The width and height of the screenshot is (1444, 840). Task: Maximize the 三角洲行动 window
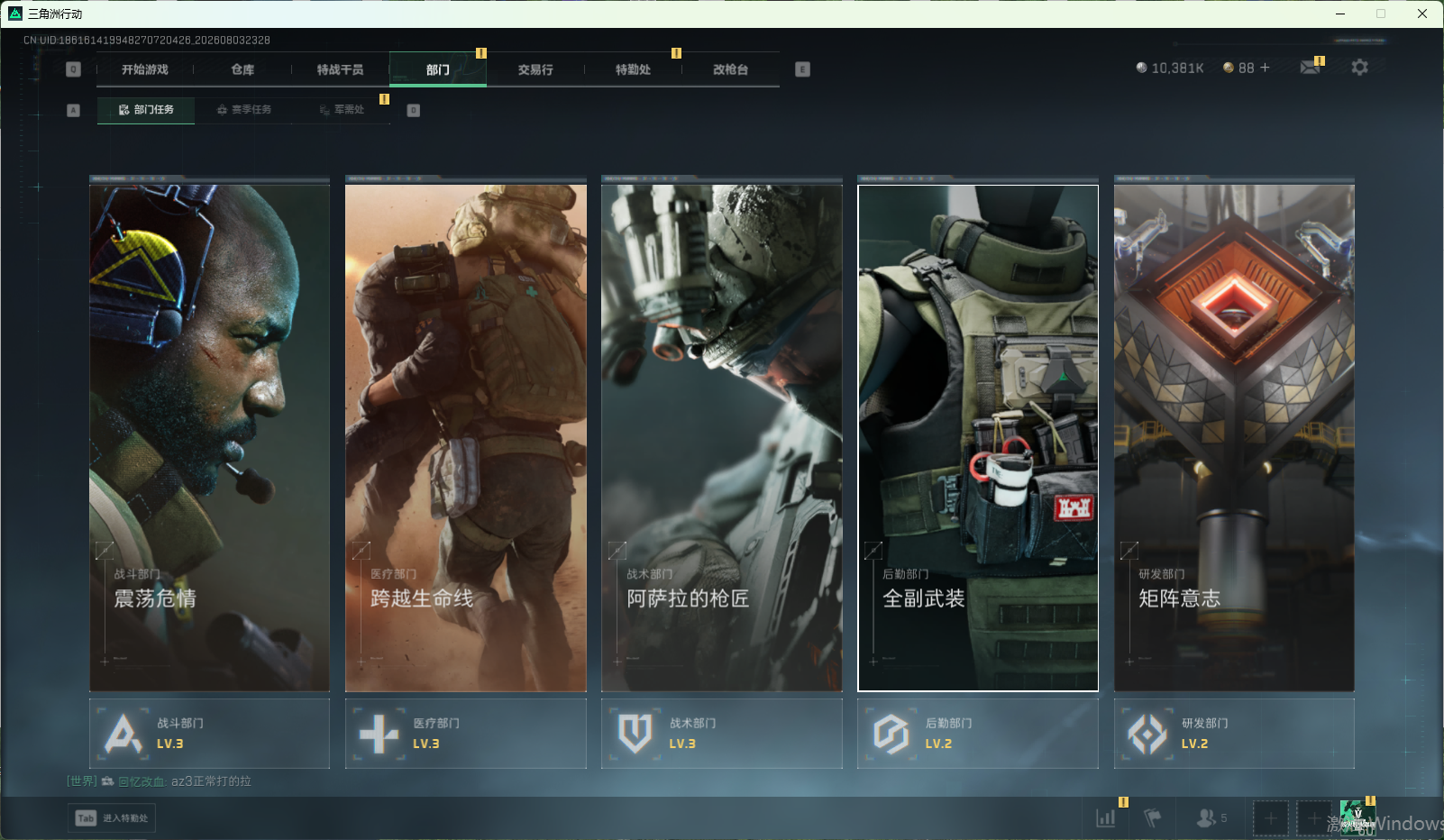(x=1380, y=14)
